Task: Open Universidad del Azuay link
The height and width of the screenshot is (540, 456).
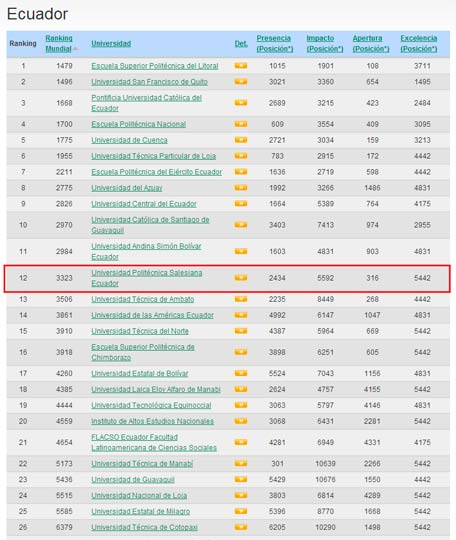Action: 127,188
